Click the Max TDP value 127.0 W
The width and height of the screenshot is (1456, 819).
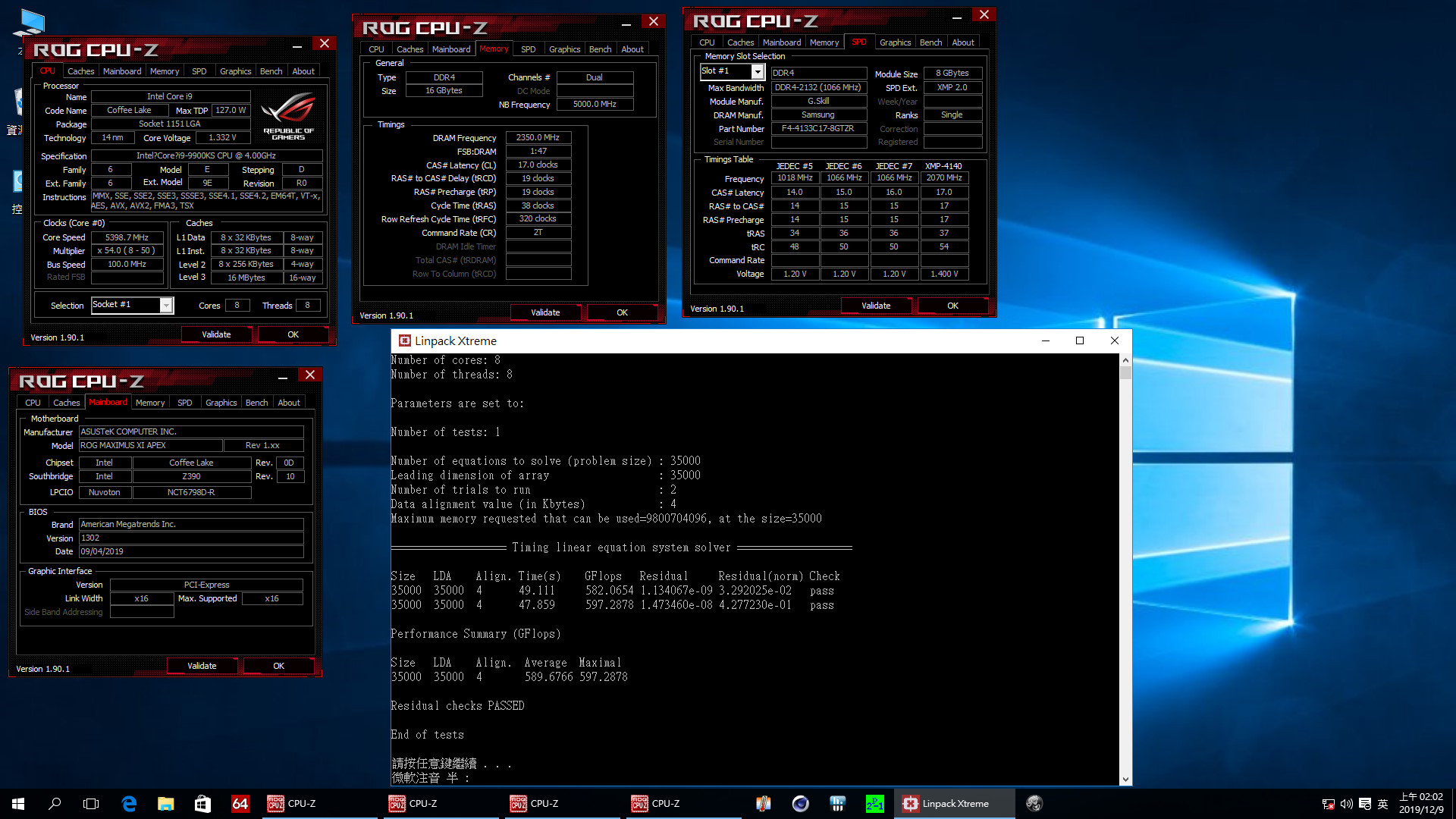[x=231, y=111]
